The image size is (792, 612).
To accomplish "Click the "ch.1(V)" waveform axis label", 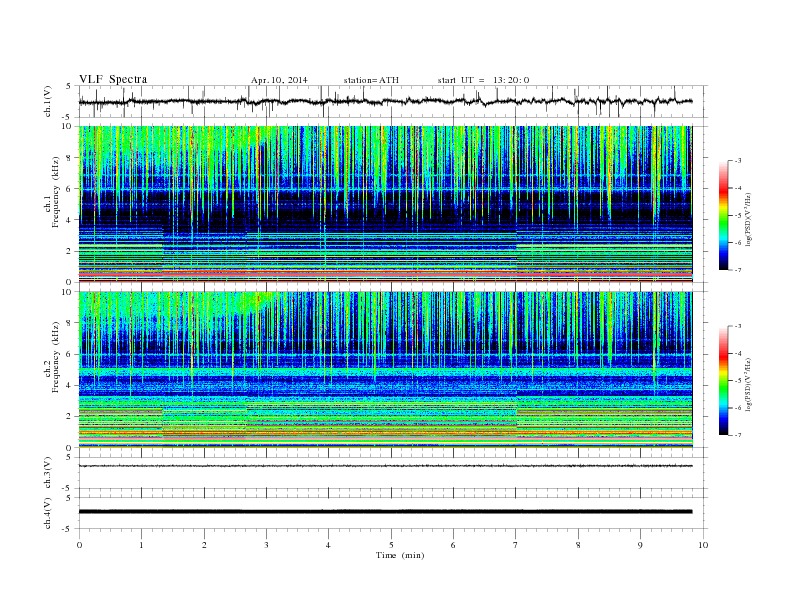I will pos(47,101).
